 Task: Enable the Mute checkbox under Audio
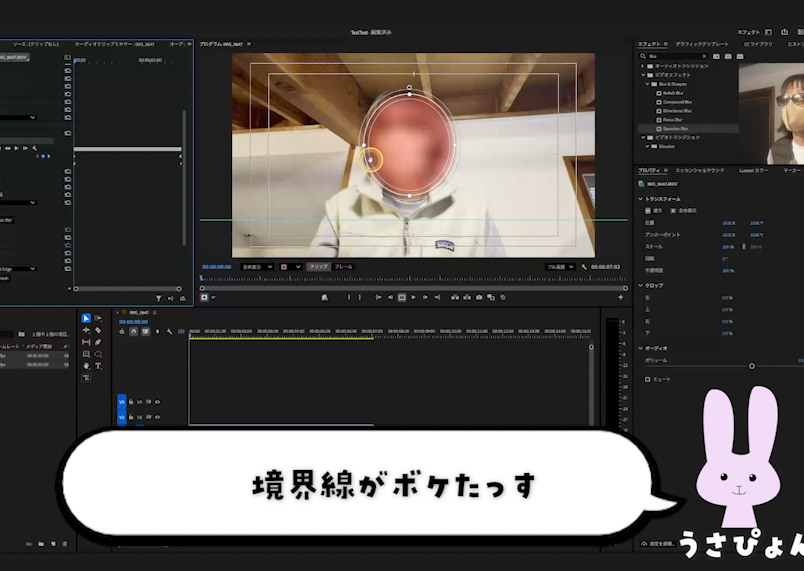point(647,380)
